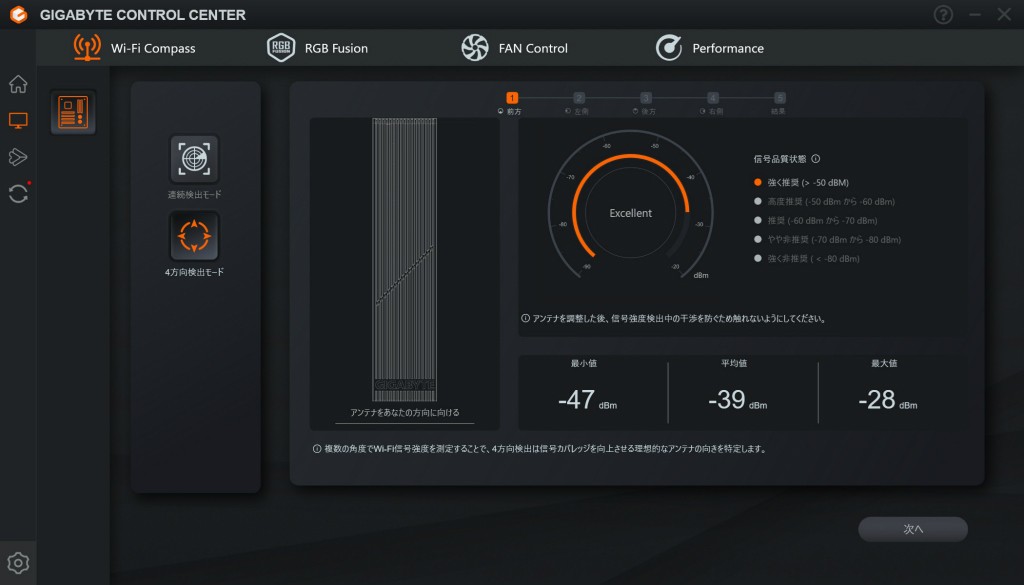Click info icon beside 信号品質状態
This screenshot has width=1024, height=585.
(816, 159)
